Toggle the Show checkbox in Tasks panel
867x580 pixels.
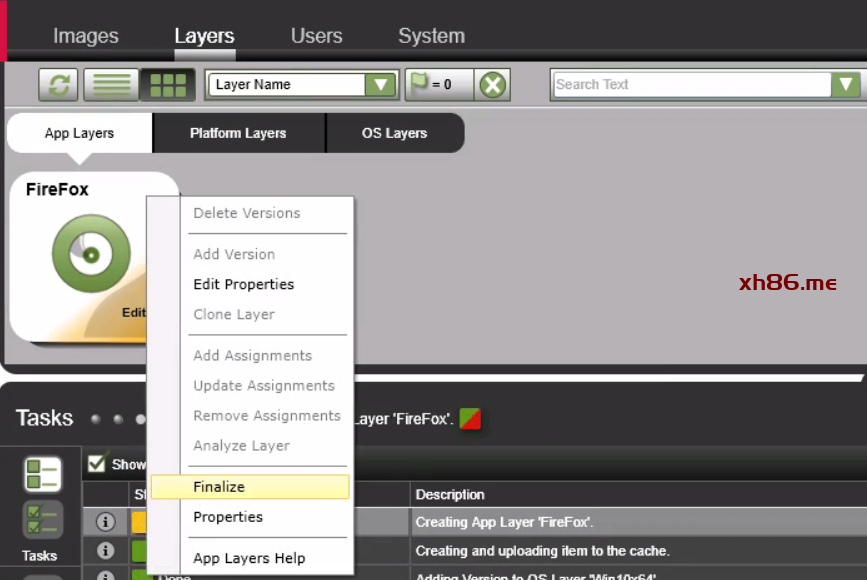pyautogui.click(x=97, y=462)
